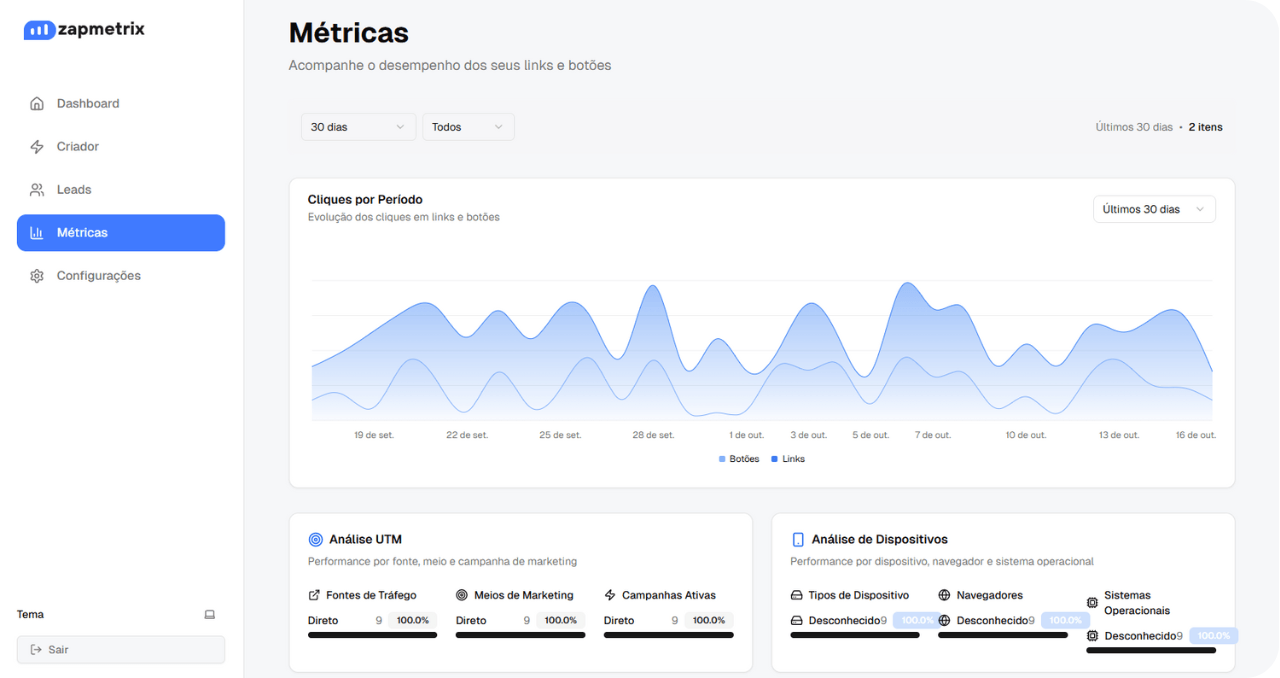This screenshot has height=678, width=1280.
Task: Toggle the Botões series in chart legend
Action: click(739, 459)
